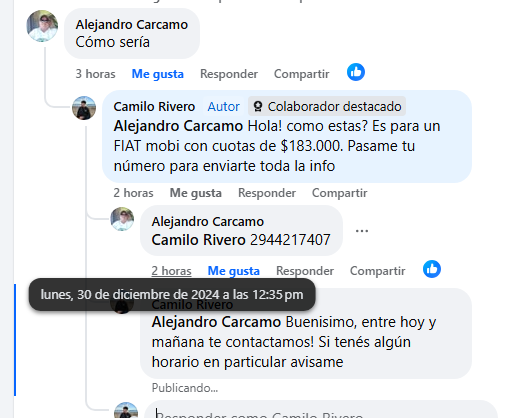The height and width of the screenshot is (418, 512).
Task: Click Compartir under the phone number comment
Action: coord(377,271)
